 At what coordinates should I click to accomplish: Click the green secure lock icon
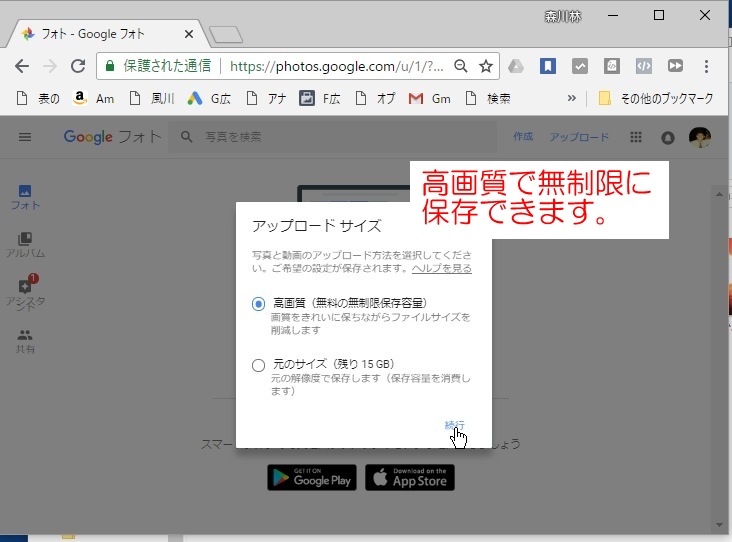tap(110, 66)
